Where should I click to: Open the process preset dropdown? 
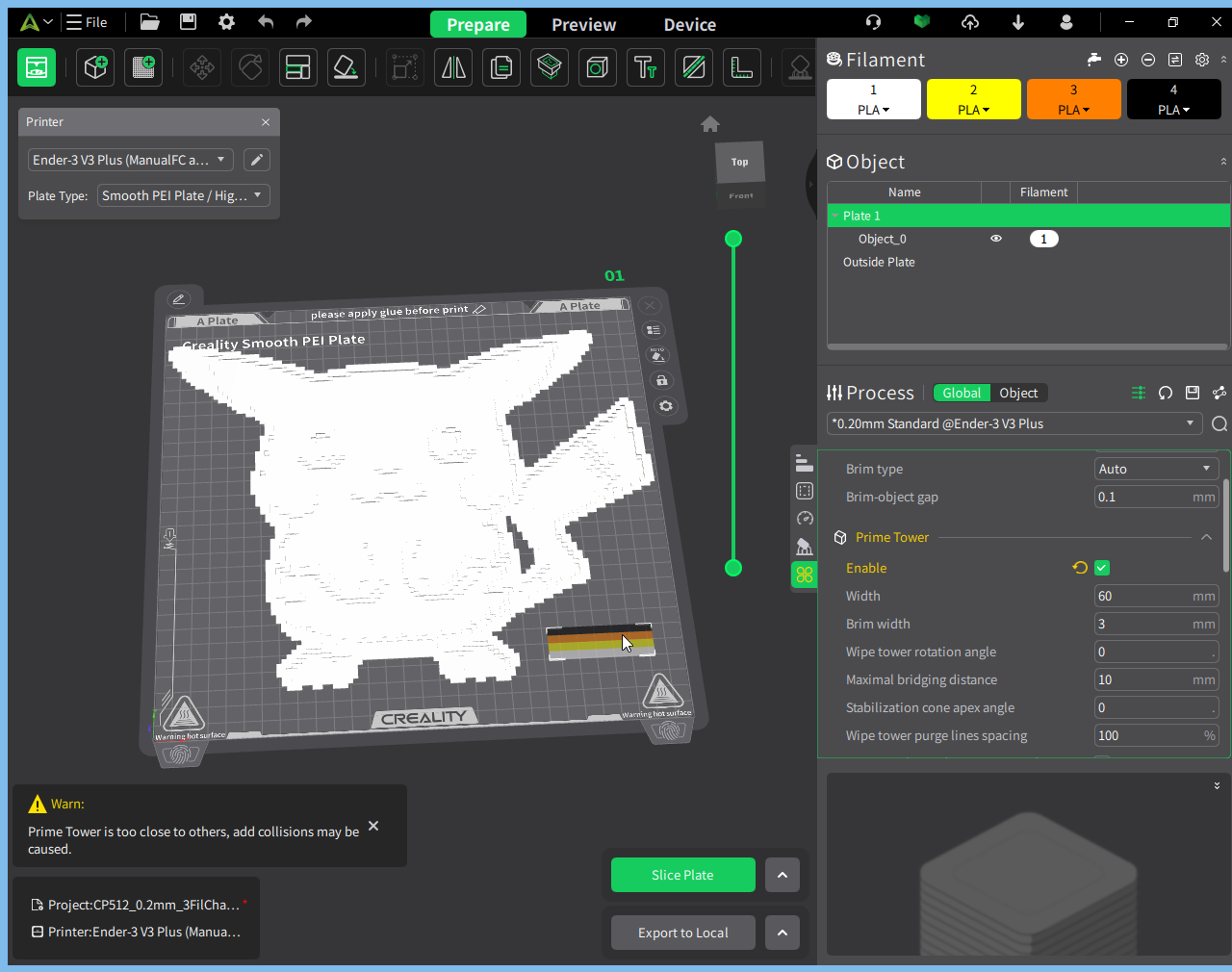pos(1014,423)
